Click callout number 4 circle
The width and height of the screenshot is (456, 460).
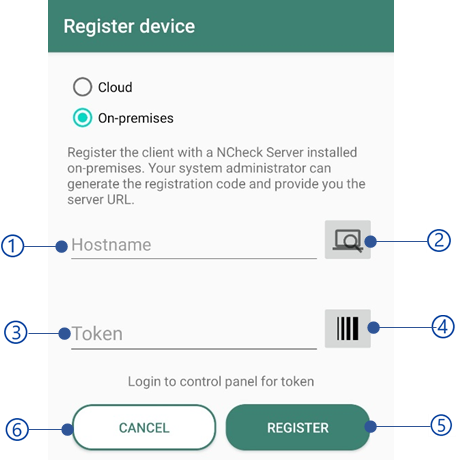[x=443, y=327]
